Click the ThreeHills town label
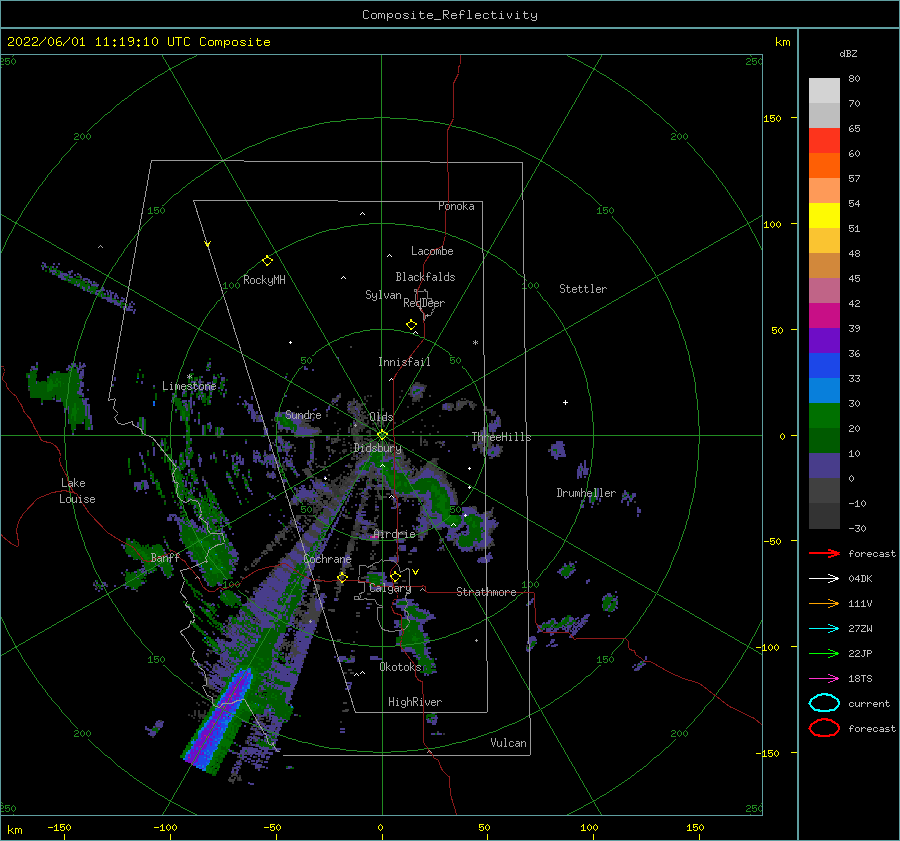 (502, 437)
